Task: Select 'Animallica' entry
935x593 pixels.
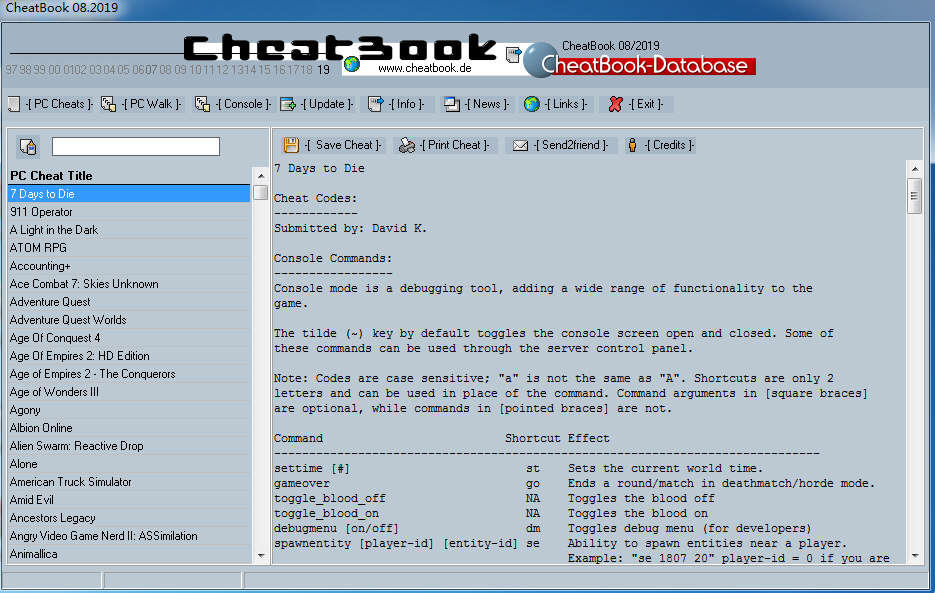Action: 129,554
